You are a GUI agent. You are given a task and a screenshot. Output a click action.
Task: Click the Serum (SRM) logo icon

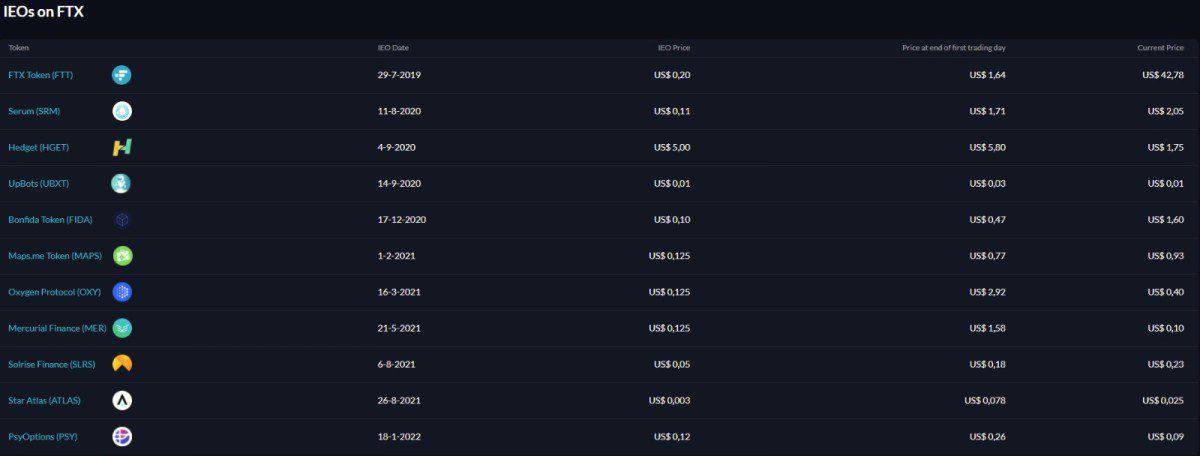[122, 111]
